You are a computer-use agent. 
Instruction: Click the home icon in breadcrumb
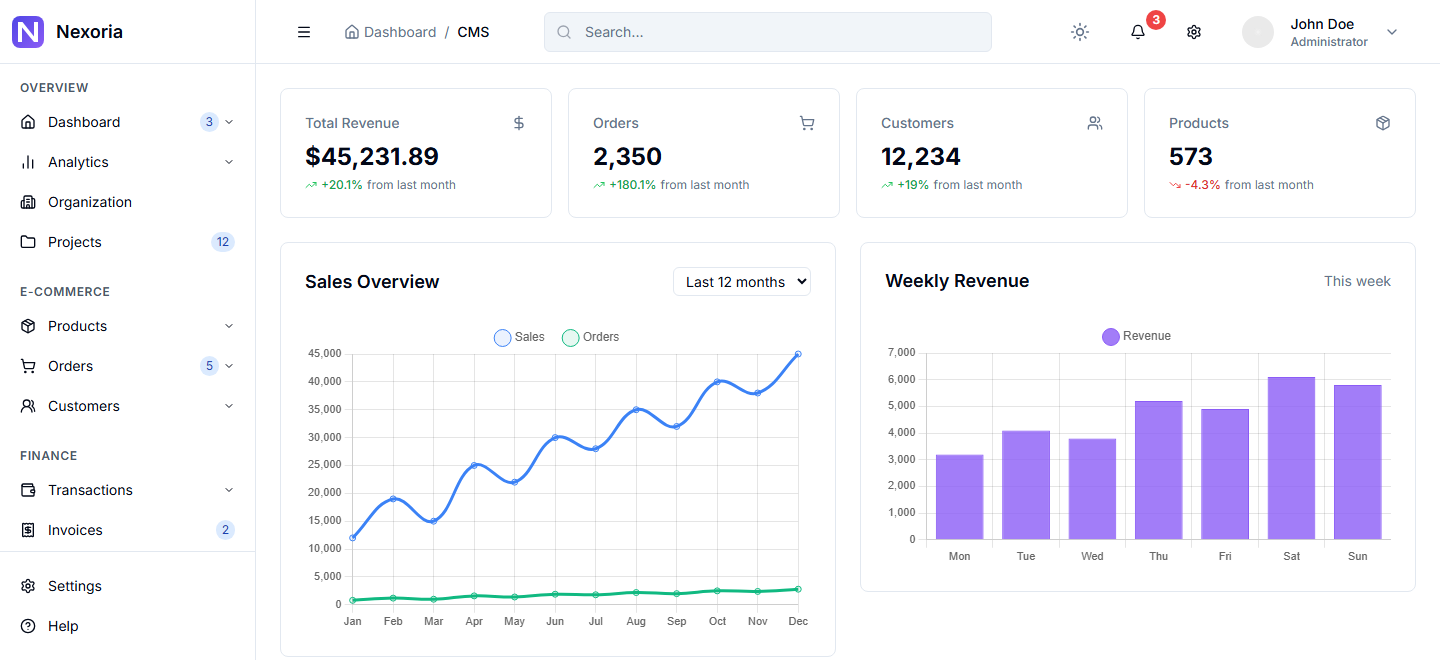351,32
